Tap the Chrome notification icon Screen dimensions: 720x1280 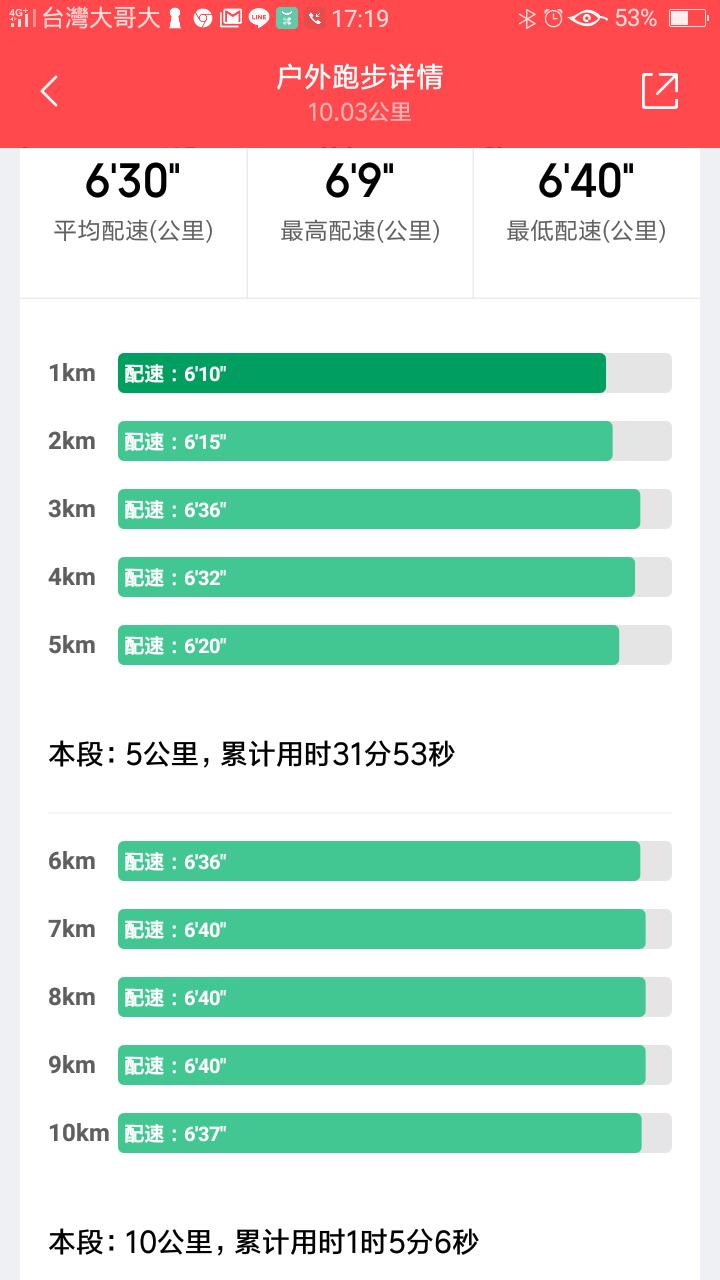pyautogui.click(x=203, y=18)
